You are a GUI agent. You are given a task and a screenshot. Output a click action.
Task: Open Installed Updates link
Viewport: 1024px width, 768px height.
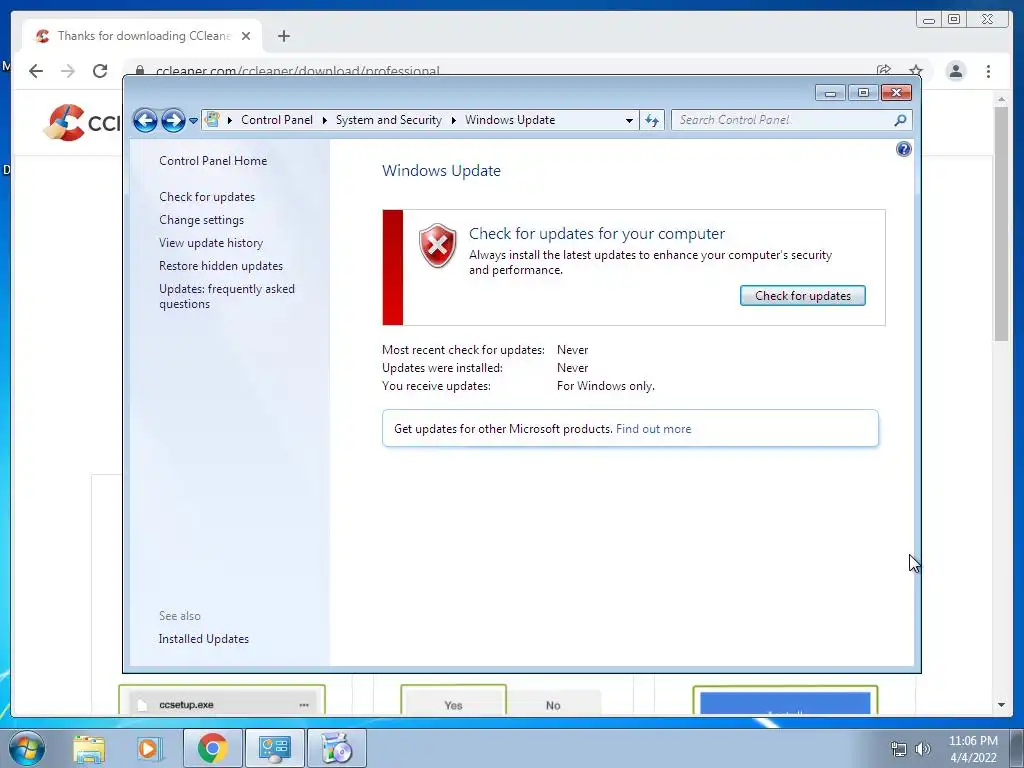click(204, 639)
